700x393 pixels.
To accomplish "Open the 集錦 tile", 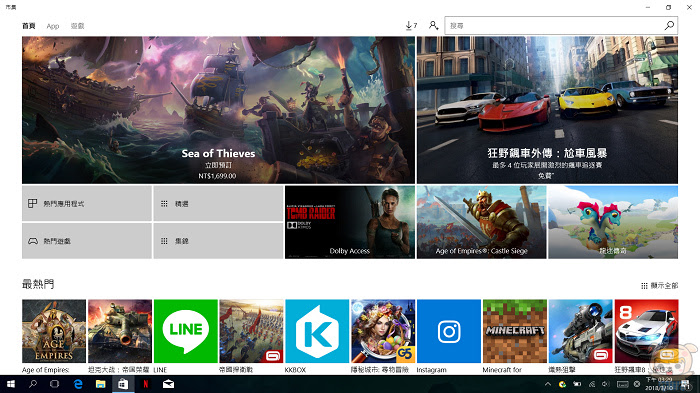I will (218, 241).
